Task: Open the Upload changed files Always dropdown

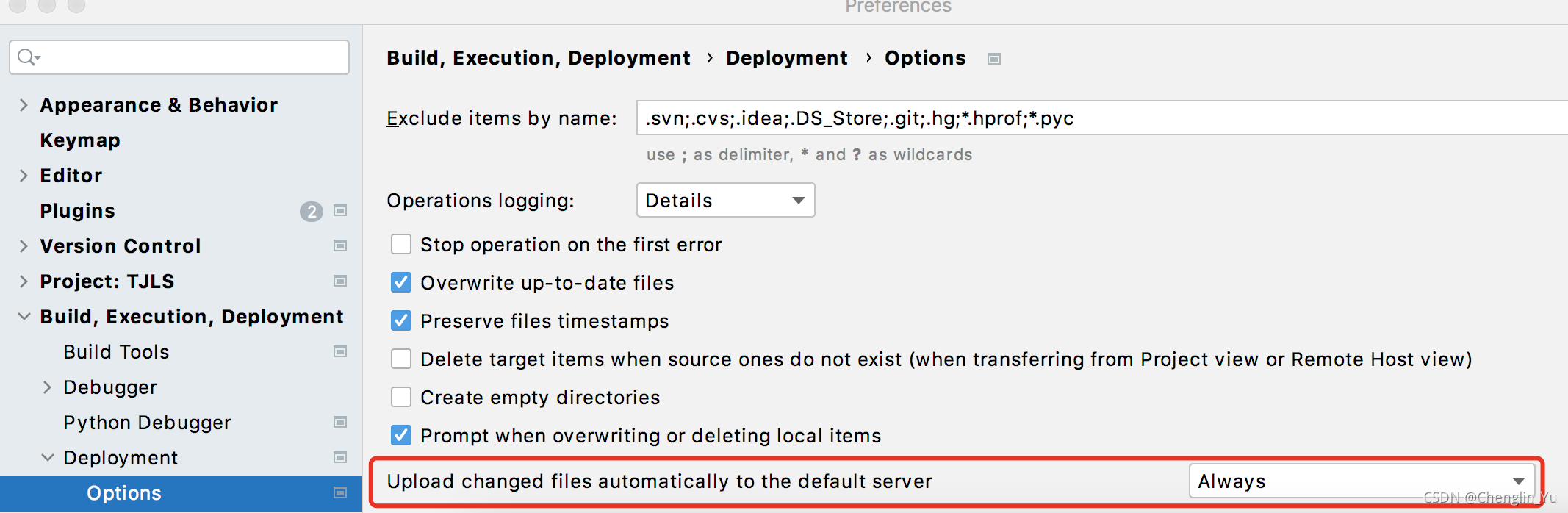Action: point(1362,481)
